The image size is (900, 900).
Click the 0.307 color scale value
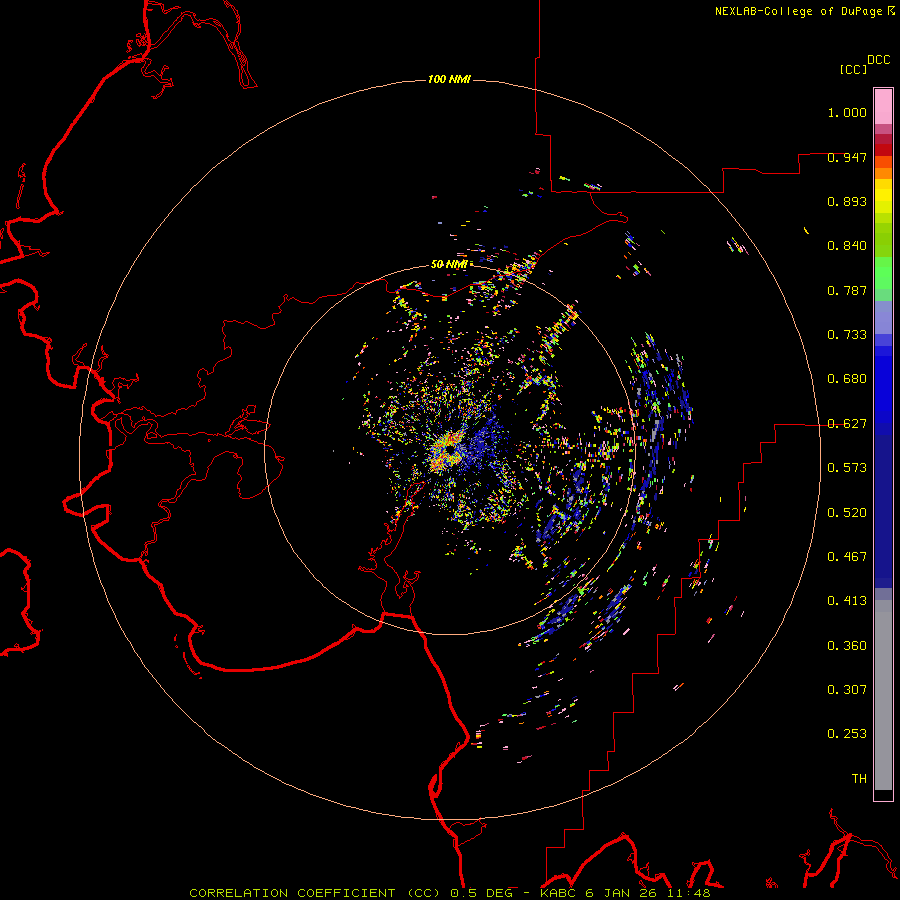pos(847,689)
